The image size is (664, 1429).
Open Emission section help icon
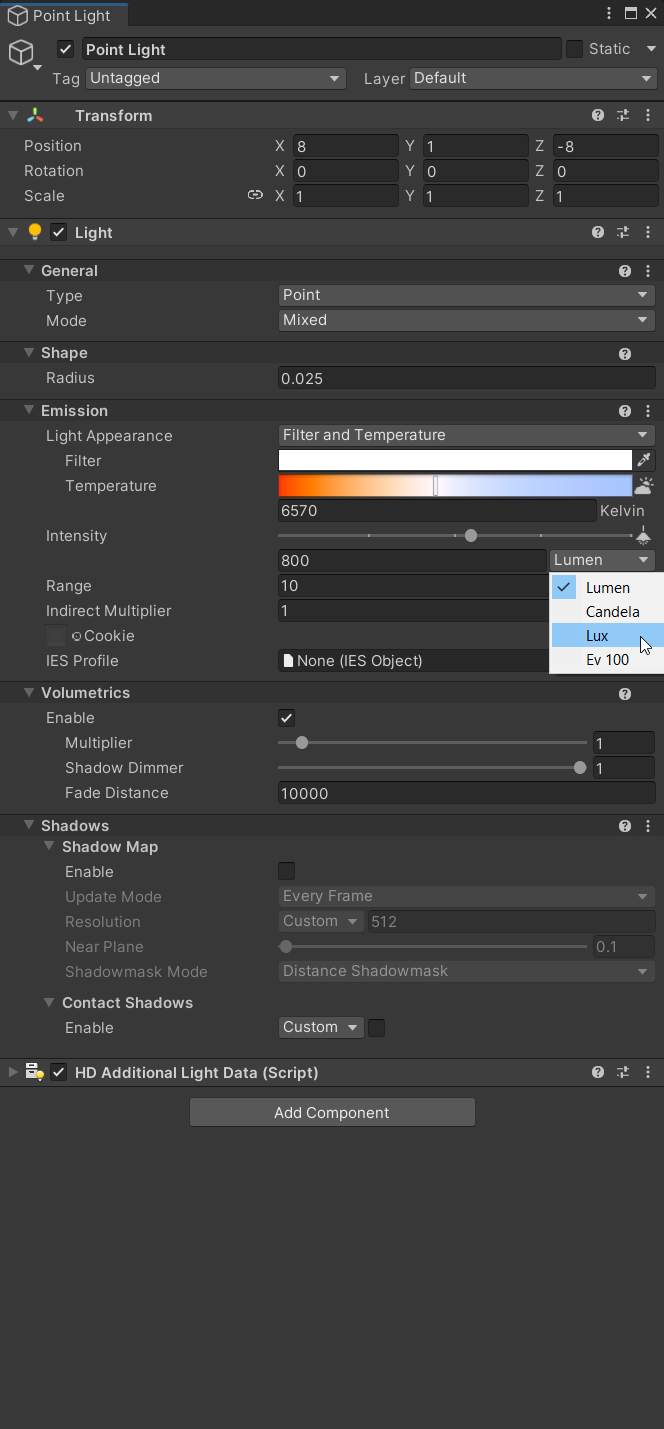pos(625,411)
